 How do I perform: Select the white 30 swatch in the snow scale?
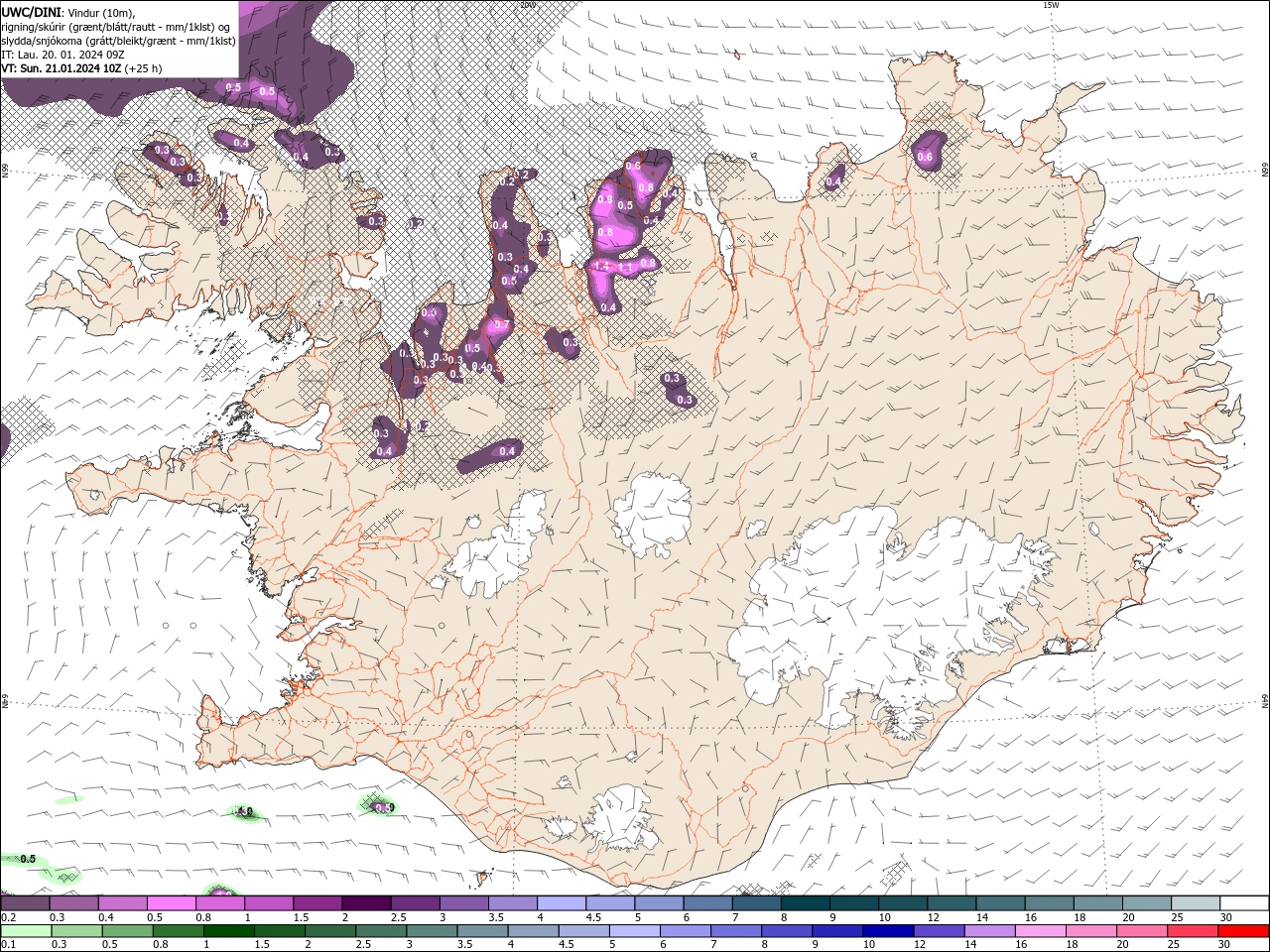point(1245,903)
